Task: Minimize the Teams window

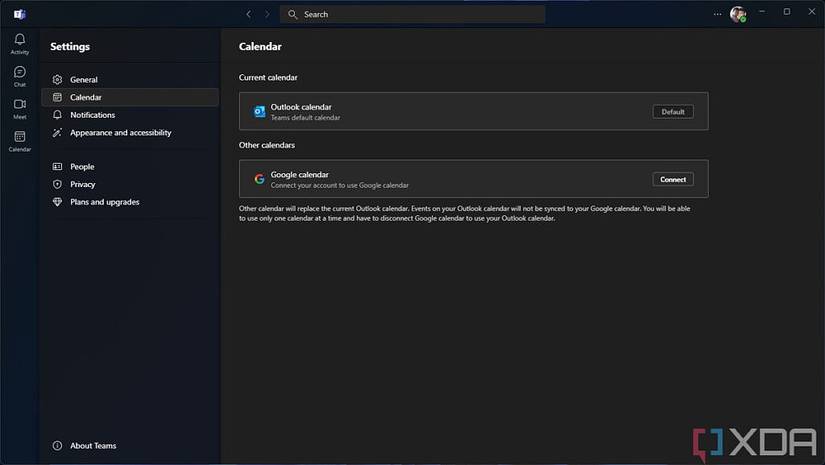Action: tap(761, 12)
